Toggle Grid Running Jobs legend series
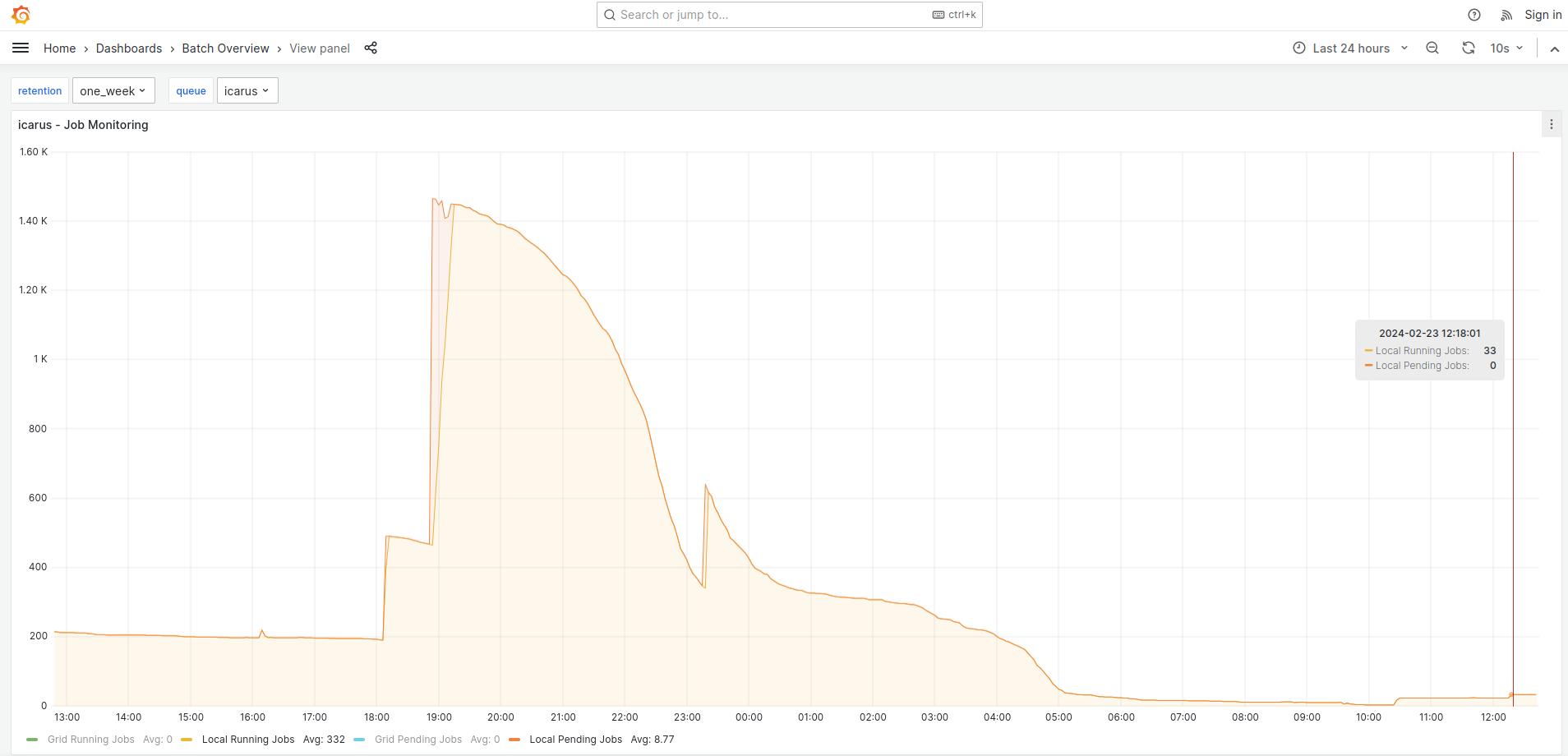 click(90, 740)
